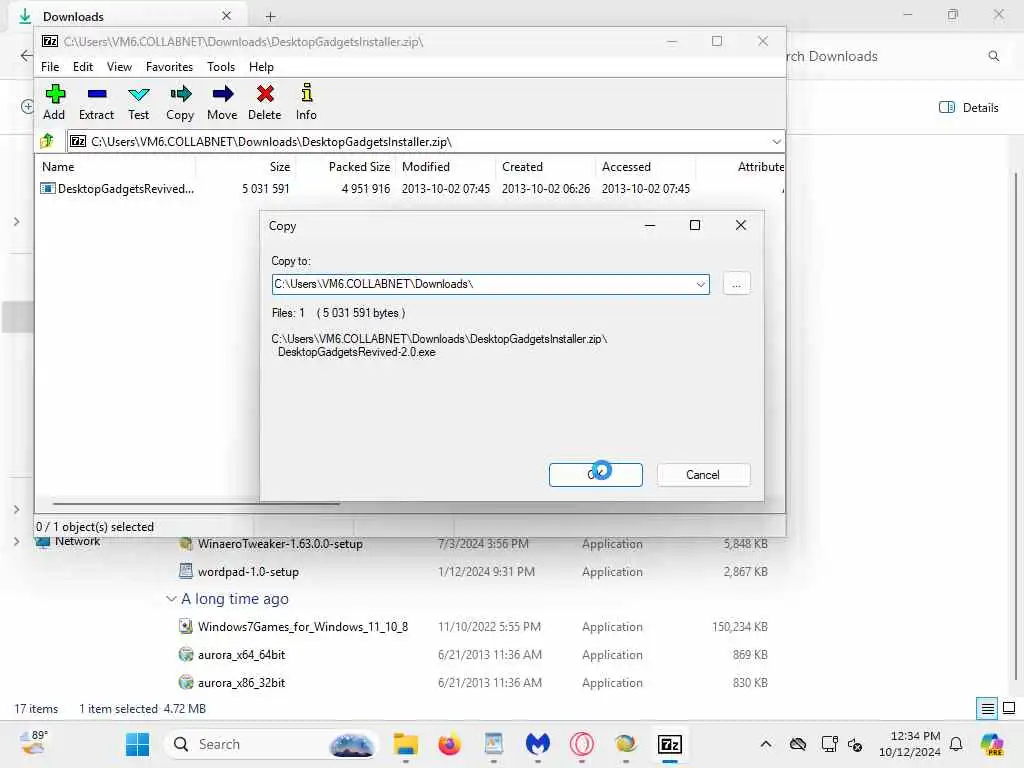Select Windows7Games_for_Windows_11_10_8 file
This screenshot has height=768, width=1024.
pos(303,627)
